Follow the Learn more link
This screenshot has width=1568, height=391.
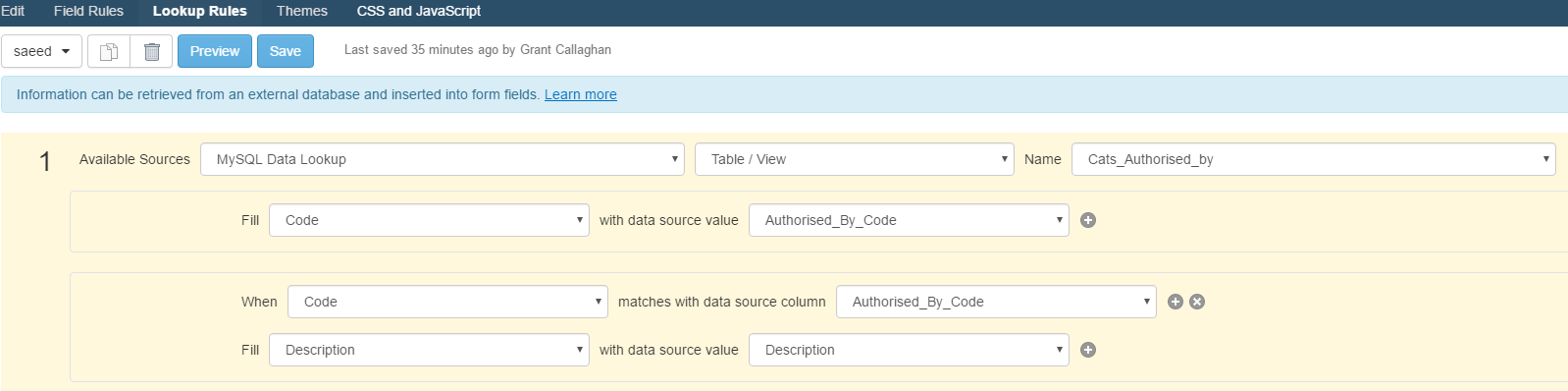[581, 94]
